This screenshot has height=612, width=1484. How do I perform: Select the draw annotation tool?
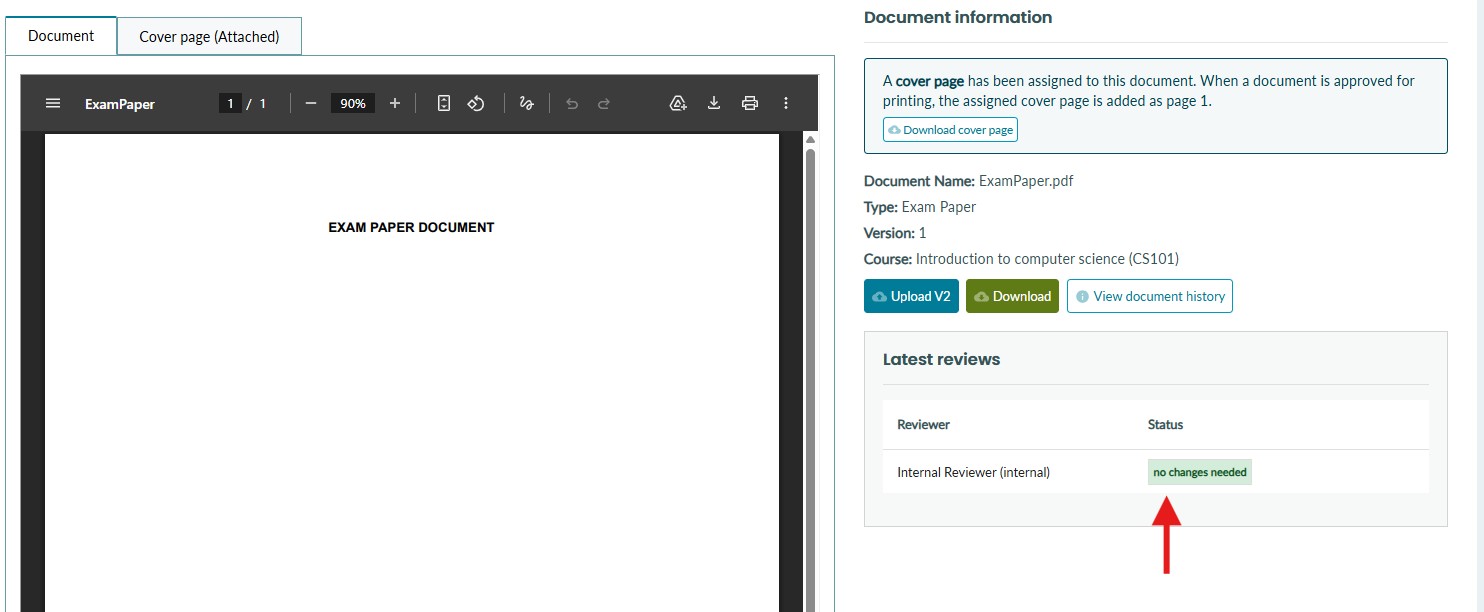pos(527,103)
